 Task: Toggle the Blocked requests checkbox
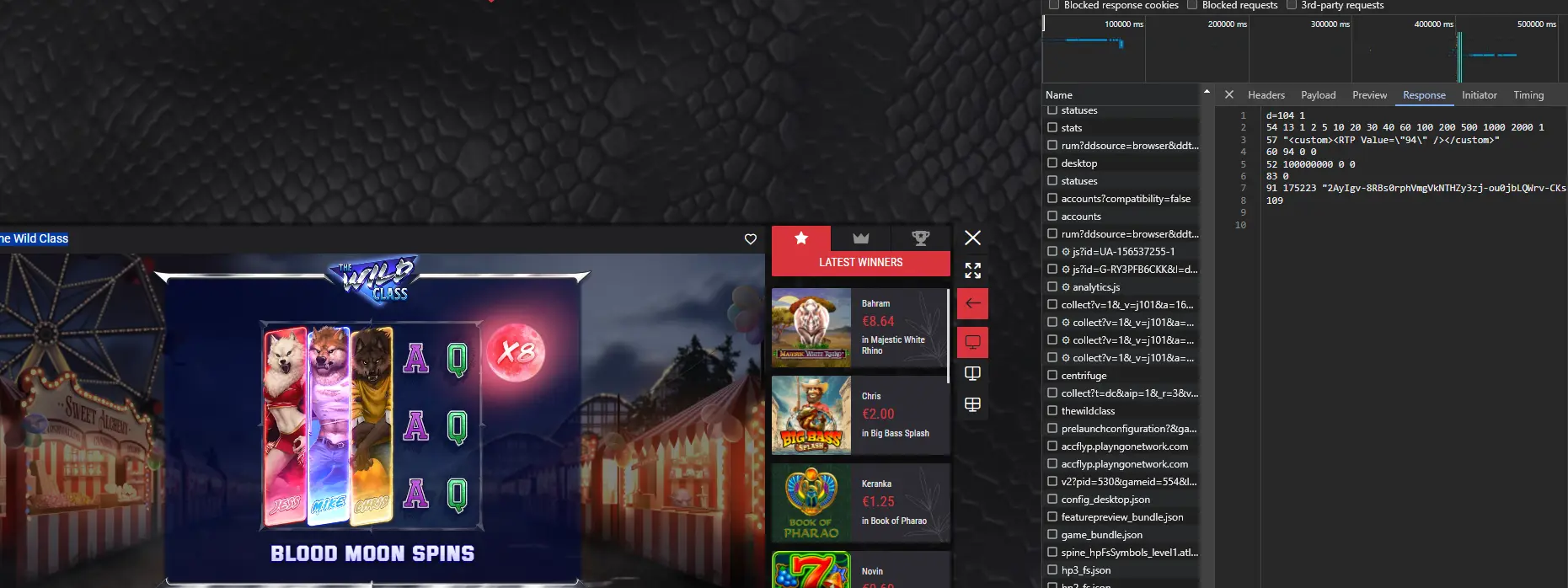coord(1191,5)
